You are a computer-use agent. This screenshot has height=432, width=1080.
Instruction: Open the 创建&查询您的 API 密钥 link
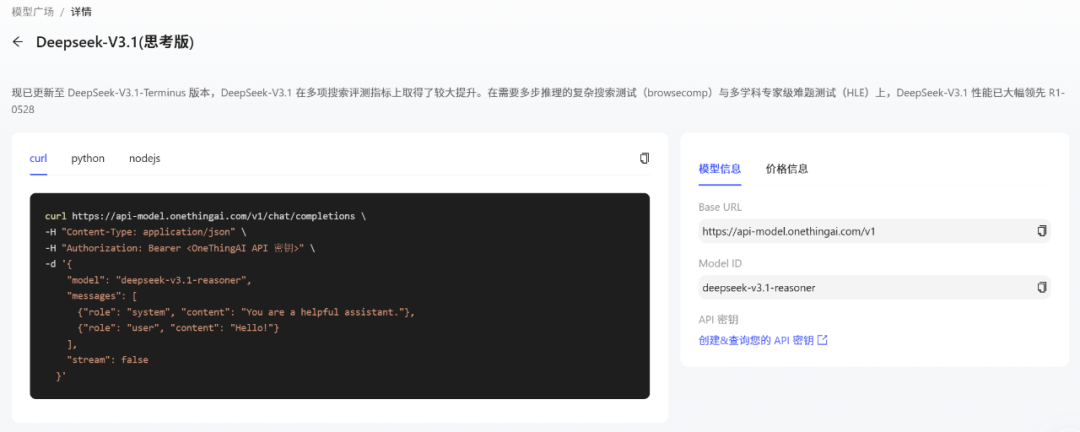(x=756, y=340)
